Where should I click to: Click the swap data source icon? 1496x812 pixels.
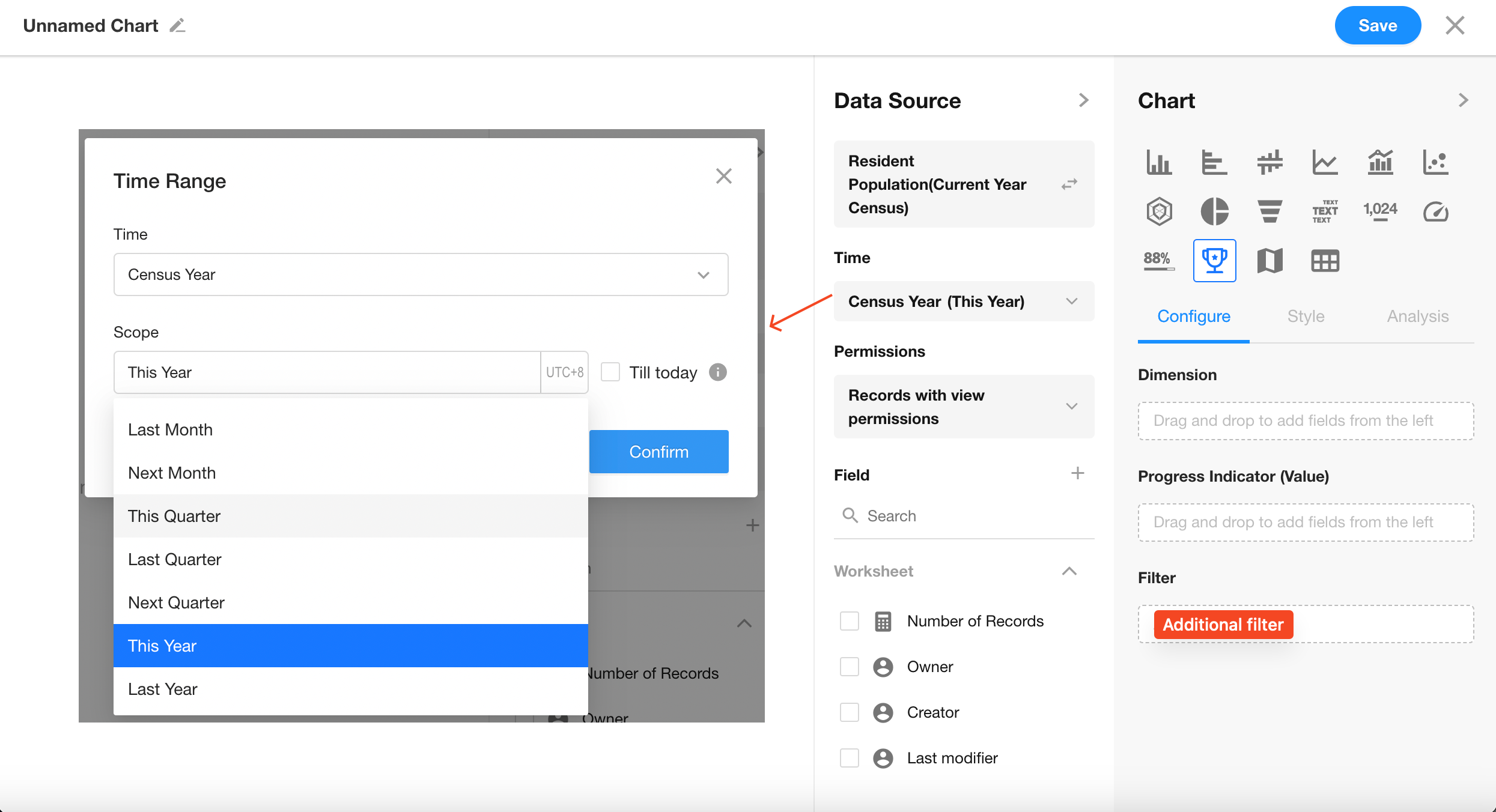coord(1069,184)
